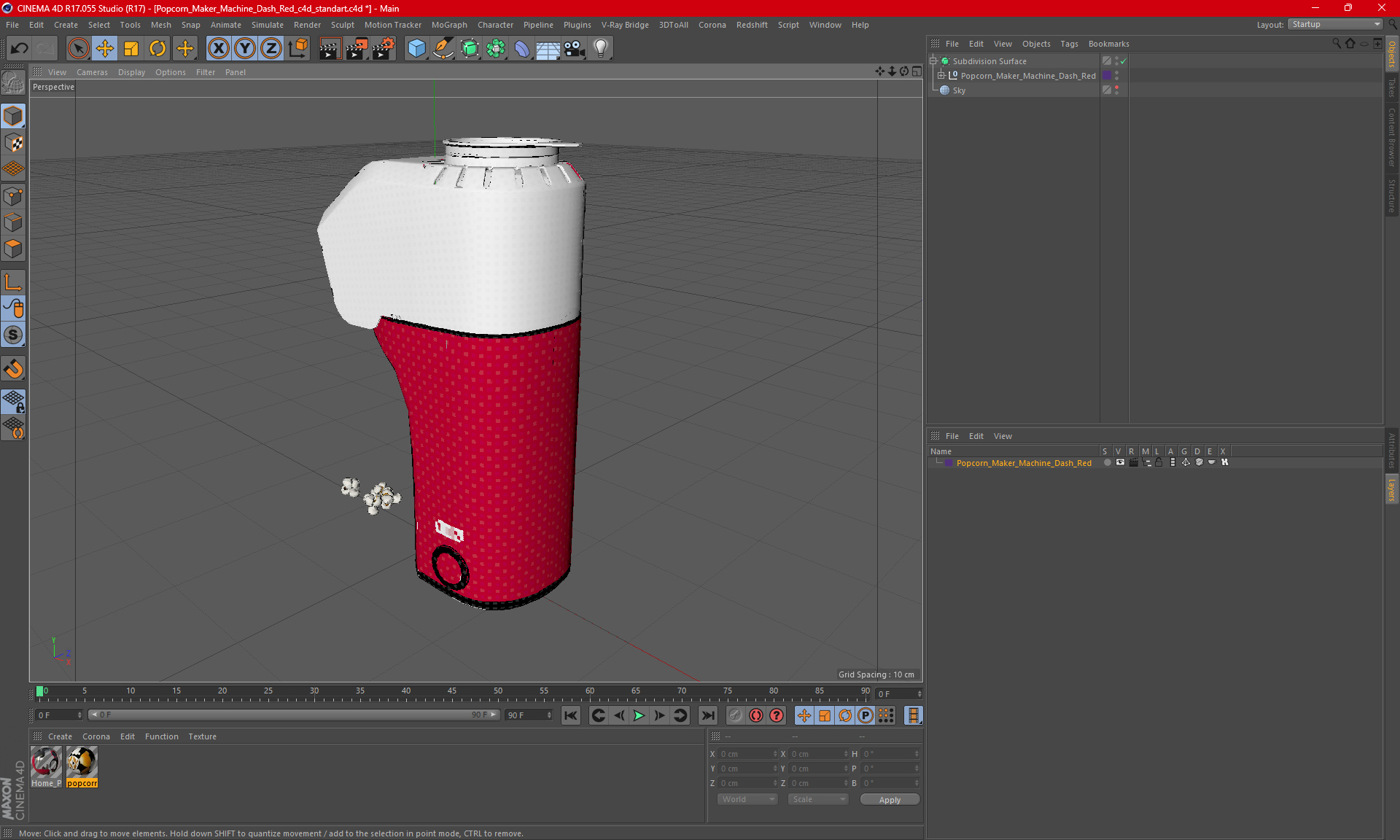
Task: Open Edit Render Settings icon
Action: [x=384, y=49]
